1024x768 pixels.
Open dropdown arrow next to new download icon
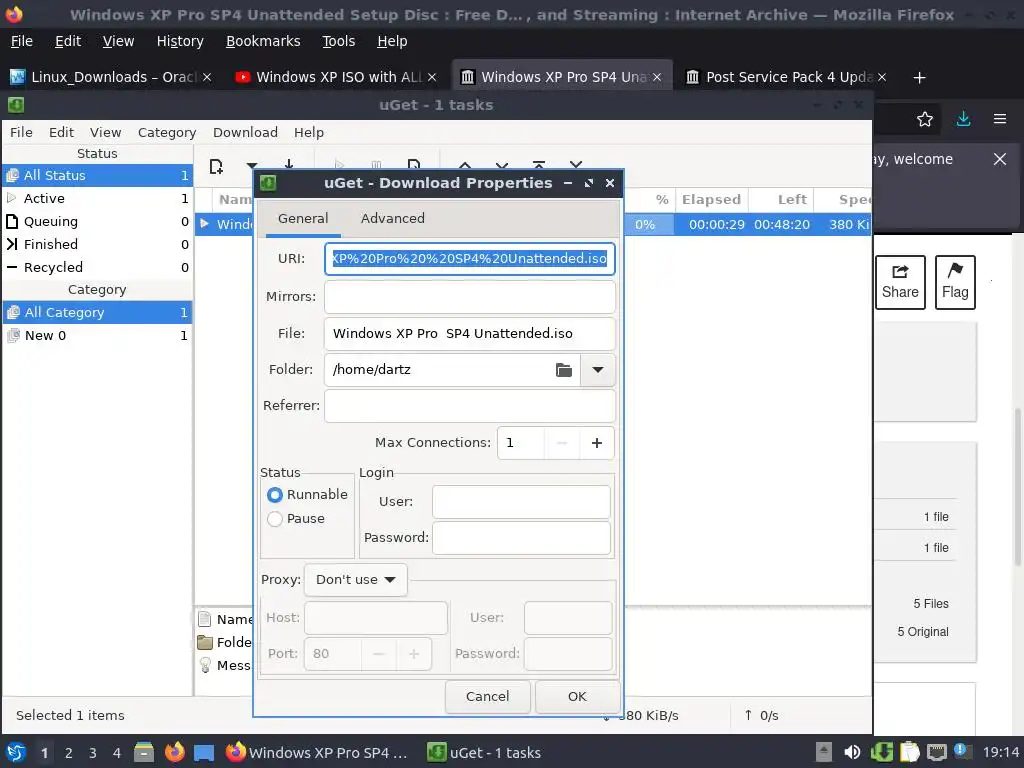click(251, 166)
